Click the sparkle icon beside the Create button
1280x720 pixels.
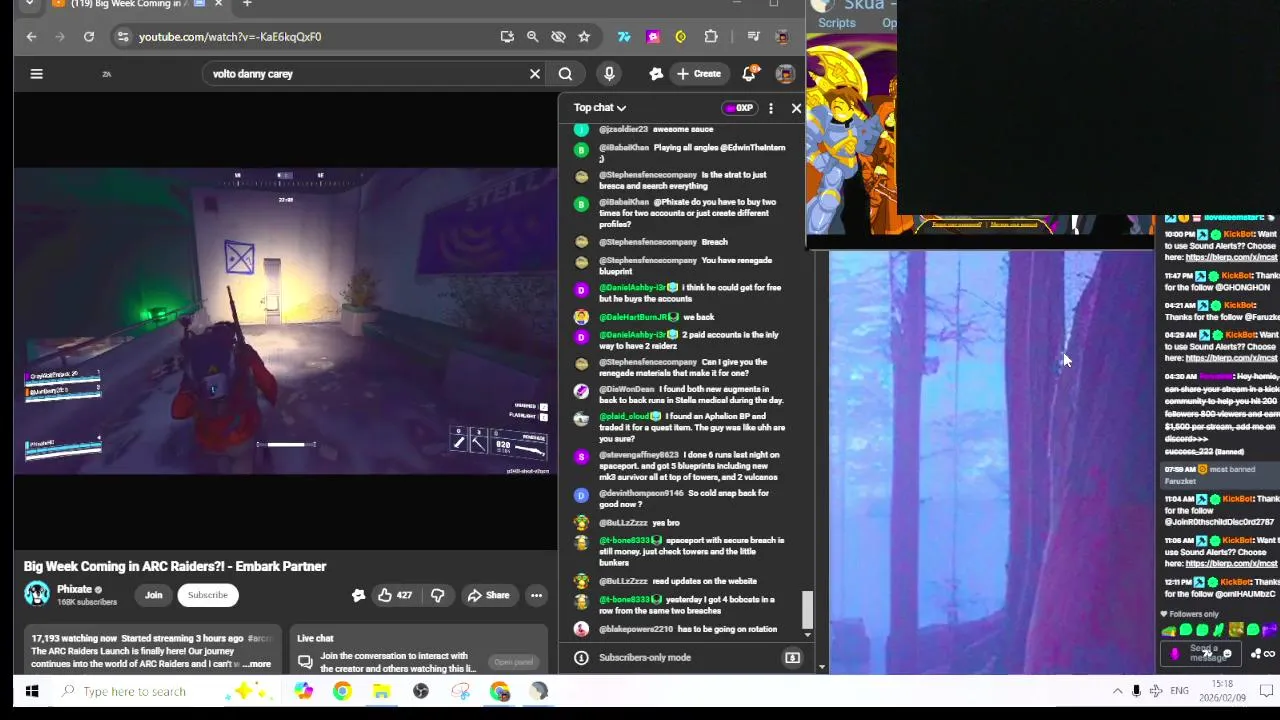click(656, 73)
